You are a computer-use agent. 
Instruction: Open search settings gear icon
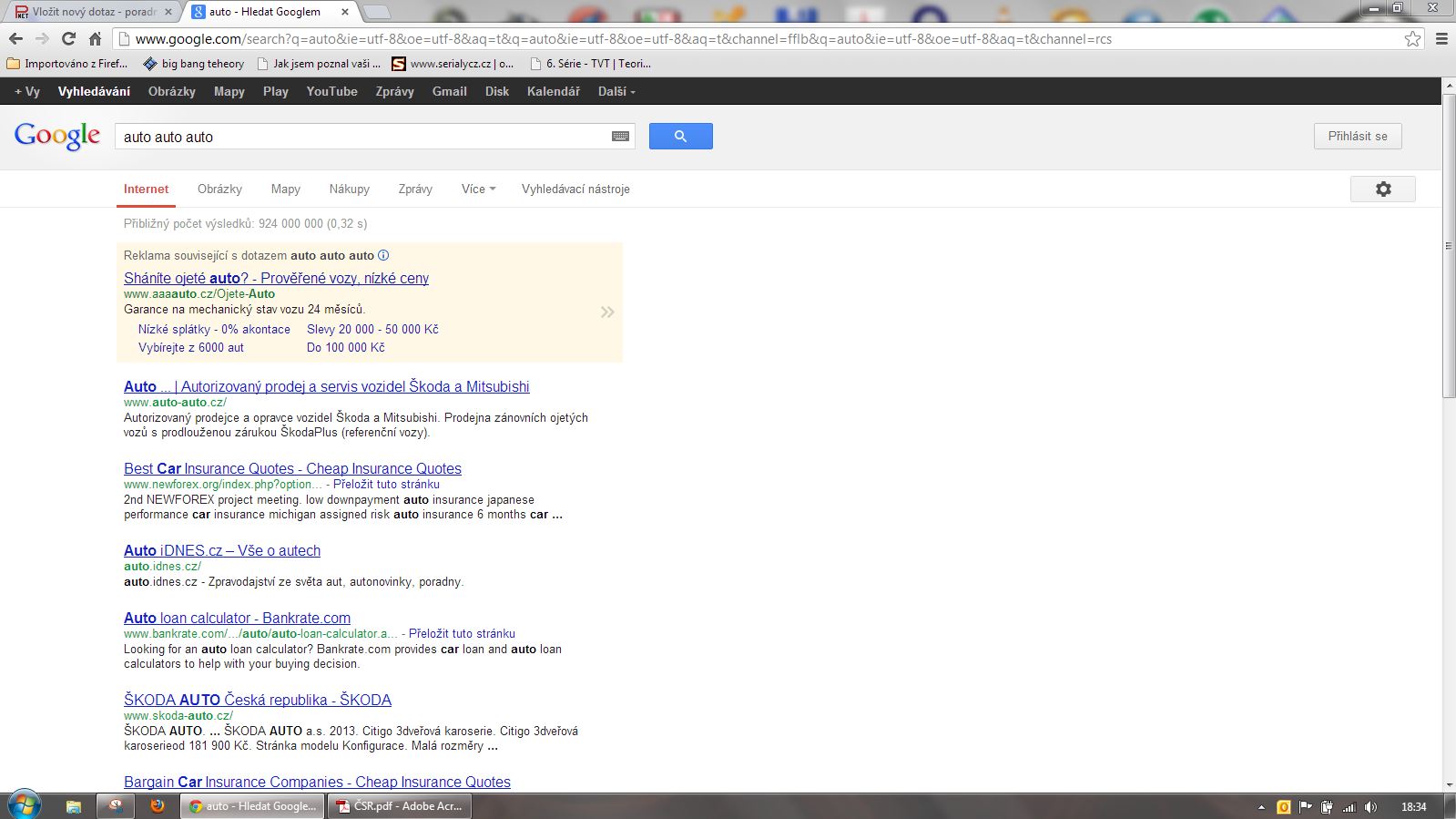1383,189
